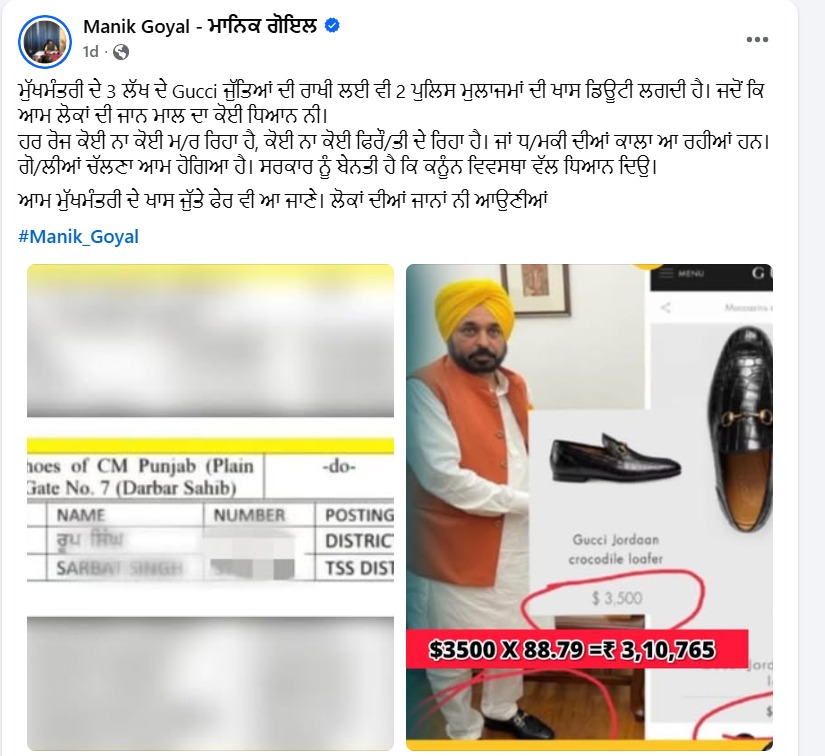Open Manik Goyal's profile picture
This screenshot has width=825, height=756.
[45, 42]
